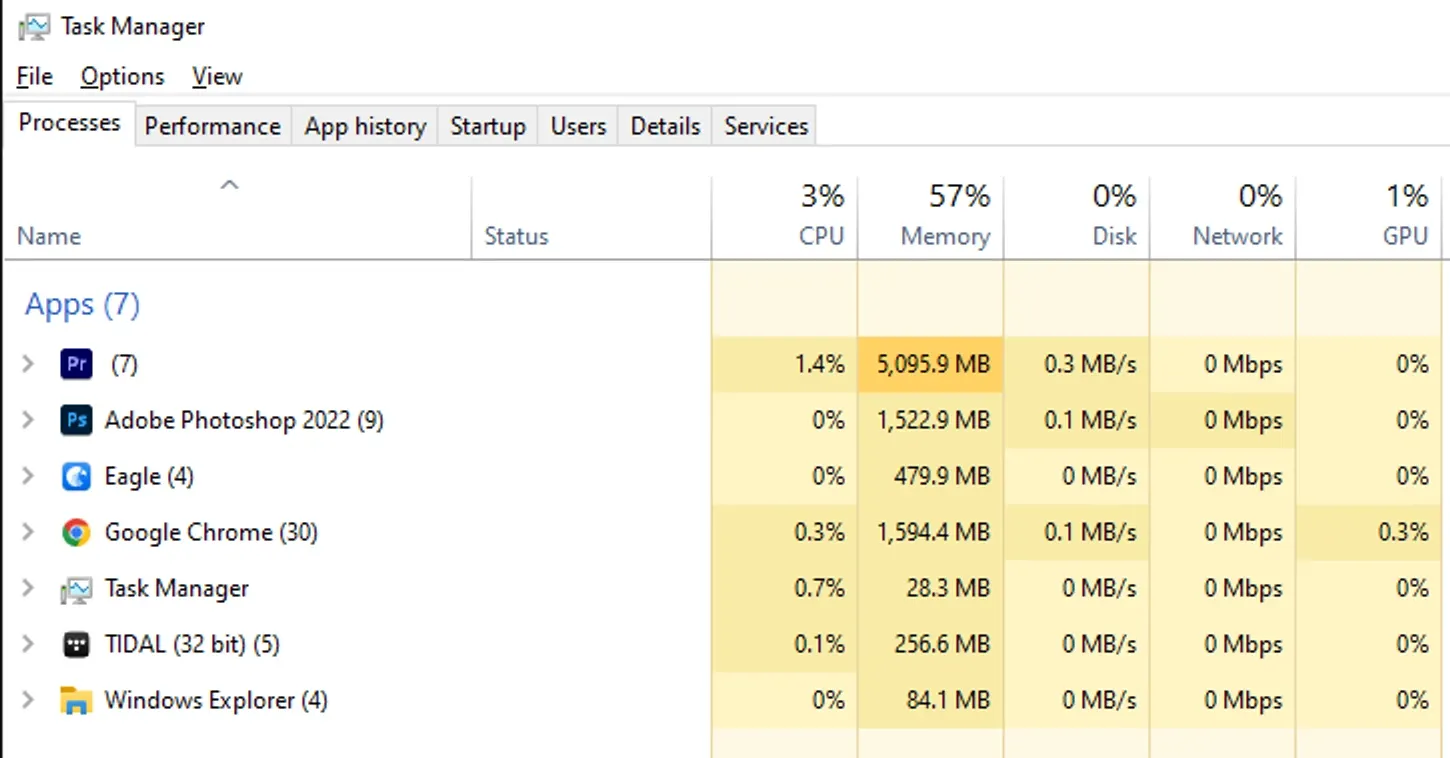1450x758 pixels.
Task: Expand the Premiere Pro (7) process group
Action: pos(28,364)
